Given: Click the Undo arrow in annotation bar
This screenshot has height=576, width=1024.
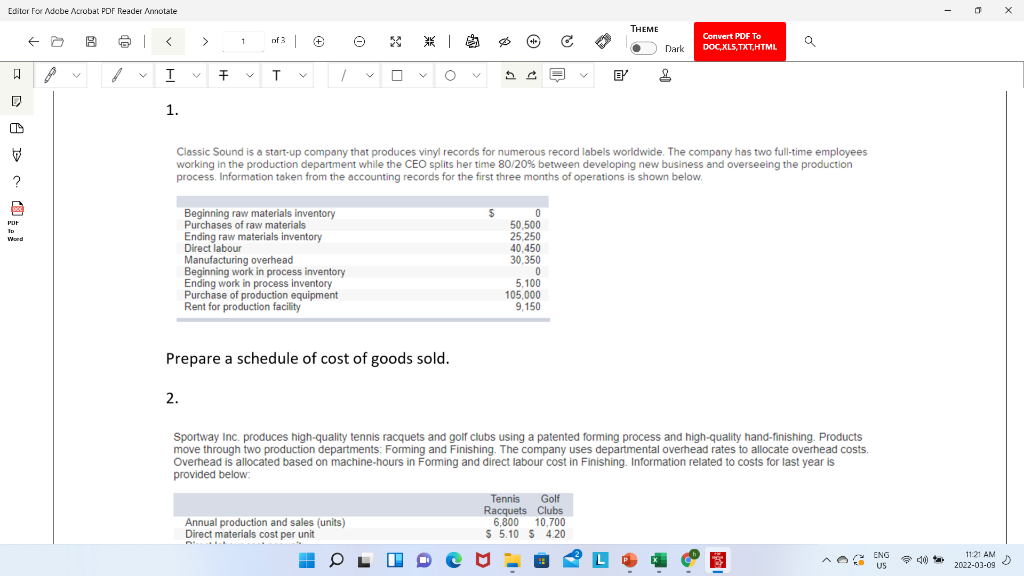Looking at the screenshot, I should 513,74.
